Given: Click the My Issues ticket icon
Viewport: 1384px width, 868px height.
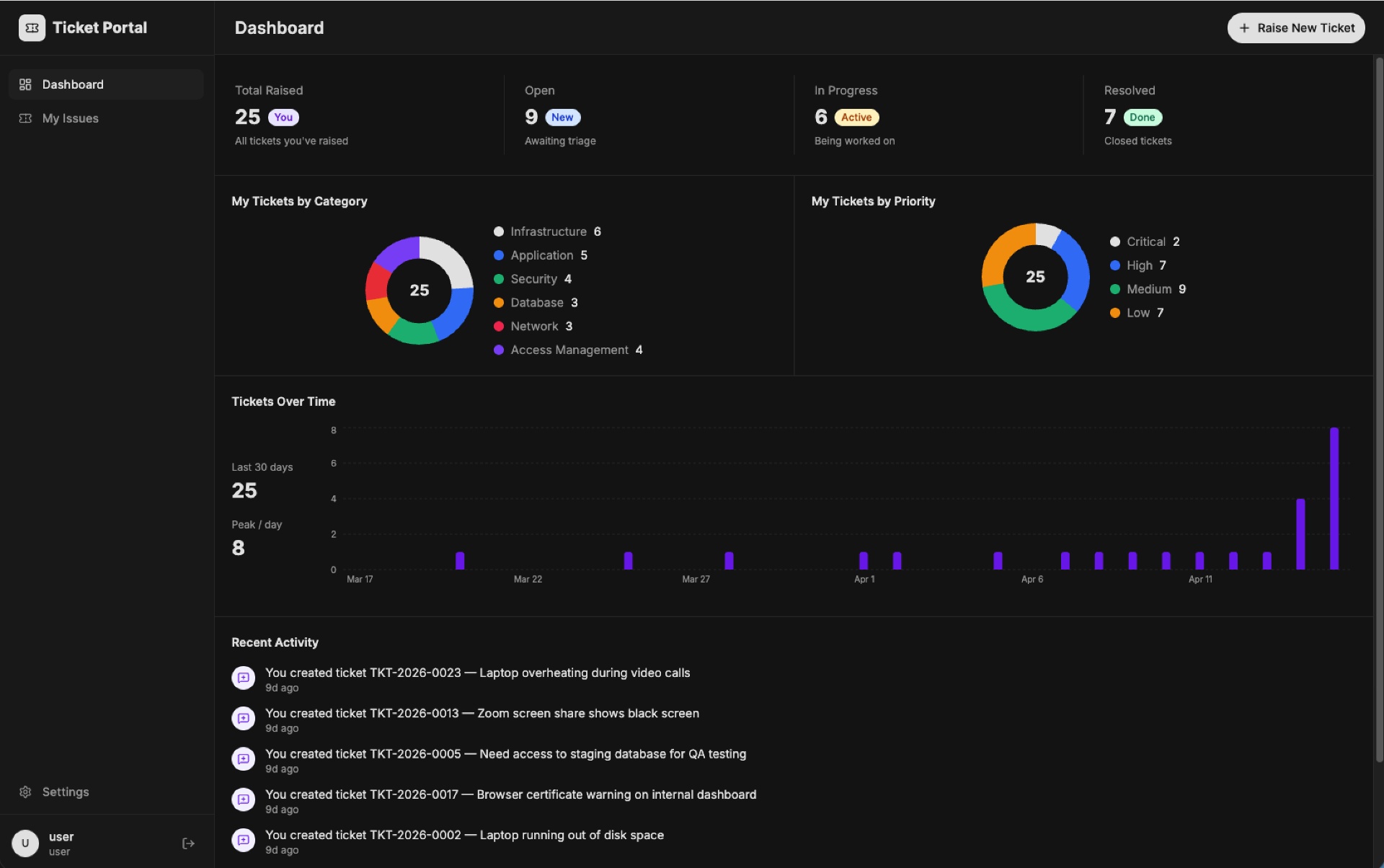Looking at the screenshot, I should coord(25,118).
